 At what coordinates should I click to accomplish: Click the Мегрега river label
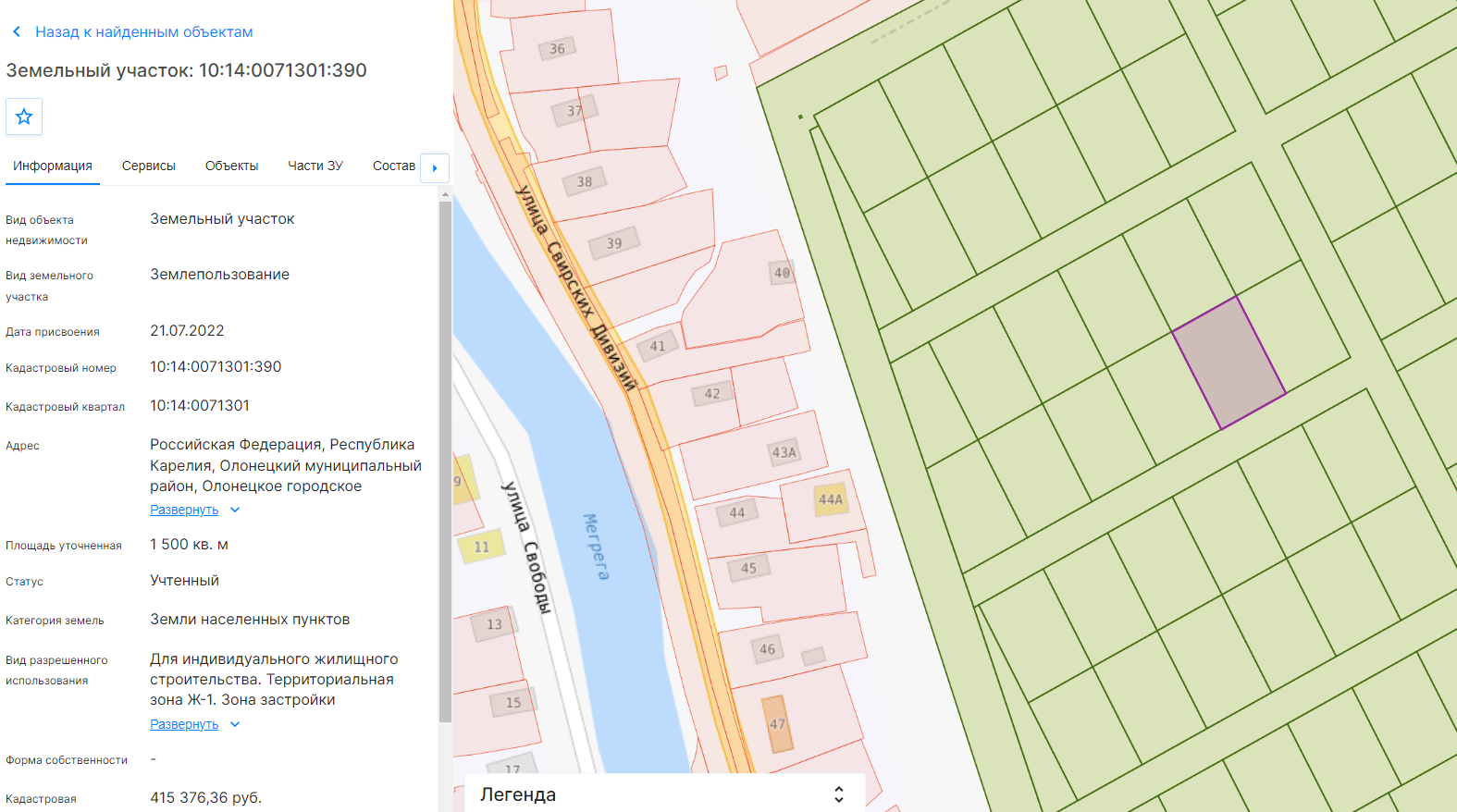pyautogui.click(x=596, y=547)
